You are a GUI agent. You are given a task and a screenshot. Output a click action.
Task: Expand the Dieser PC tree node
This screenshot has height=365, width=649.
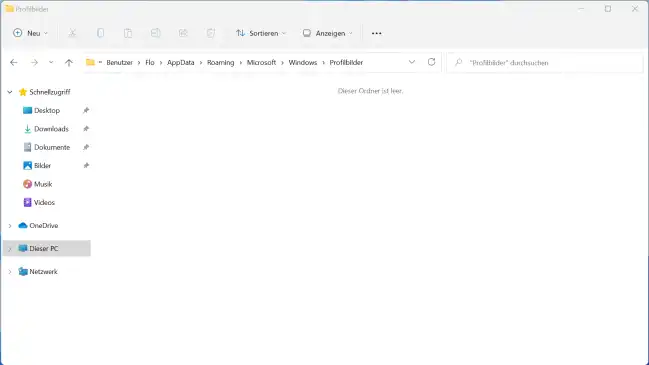pos(10,249)
